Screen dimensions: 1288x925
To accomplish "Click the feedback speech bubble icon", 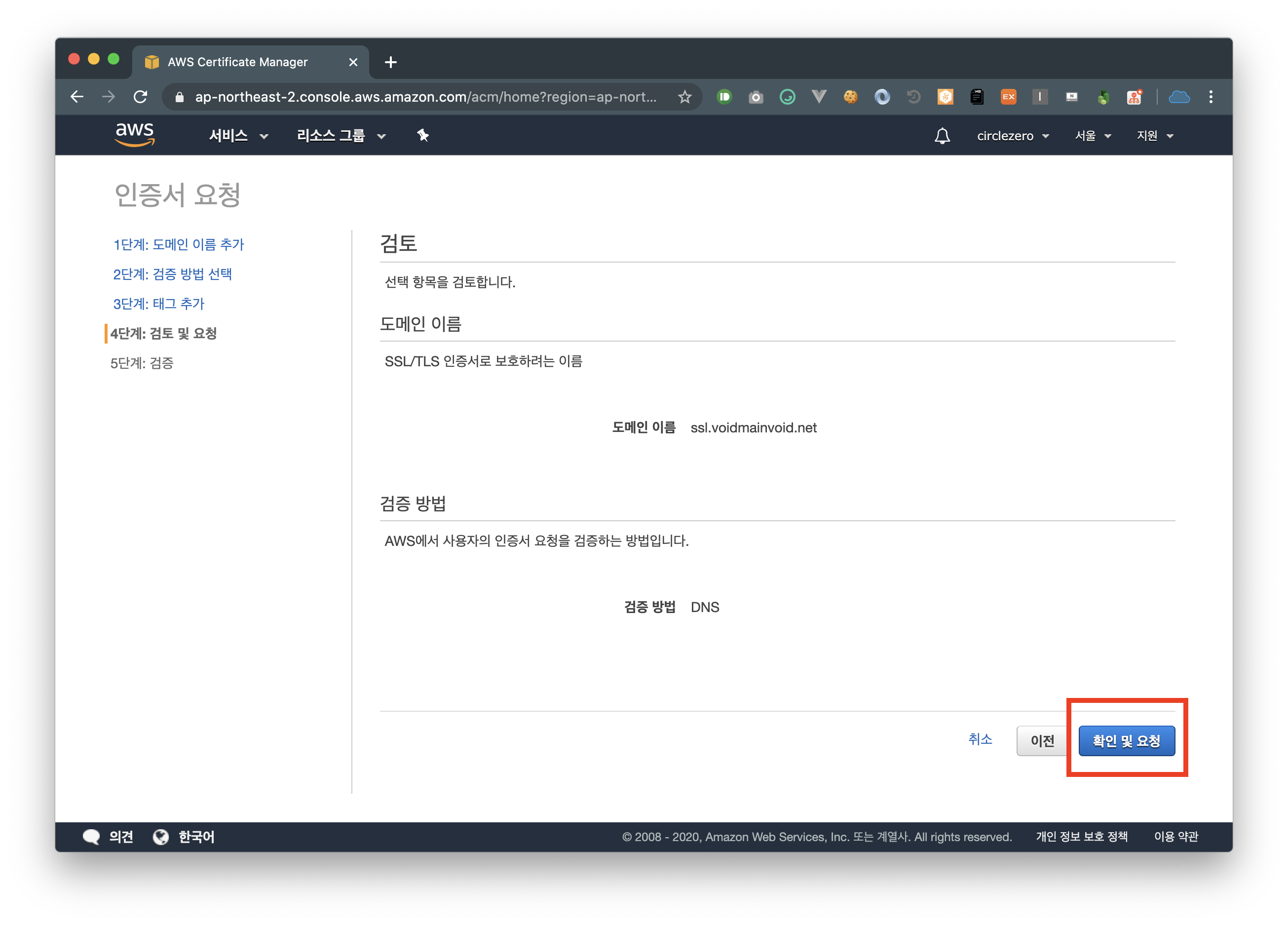I will pyautogui.click(x=91, y=836).
